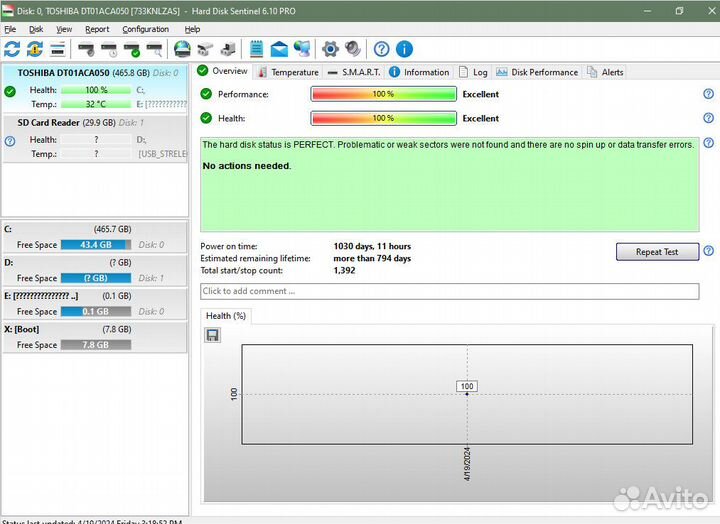This screenshot has width=720, height=524.
Task: Click D: free space (? GB) bar
Action: (96, 278)
